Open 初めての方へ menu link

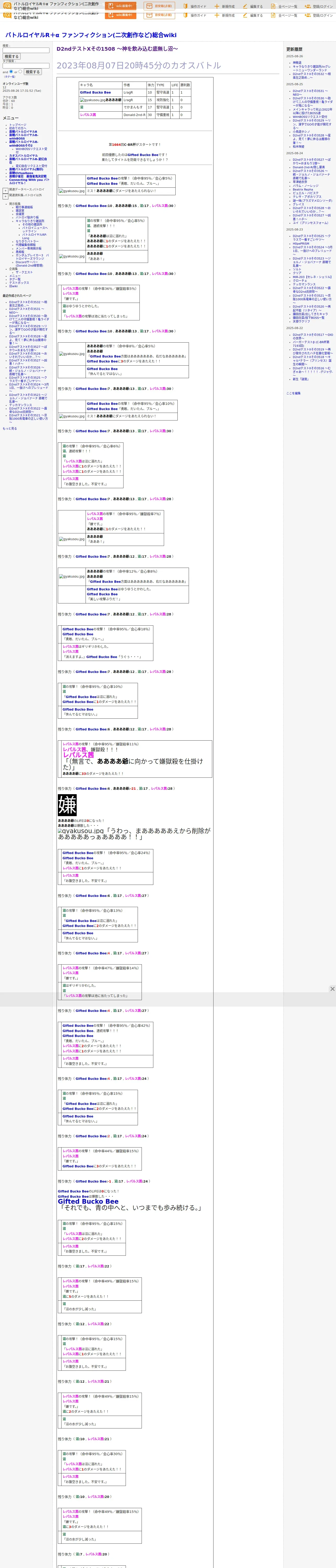point(18,128)
